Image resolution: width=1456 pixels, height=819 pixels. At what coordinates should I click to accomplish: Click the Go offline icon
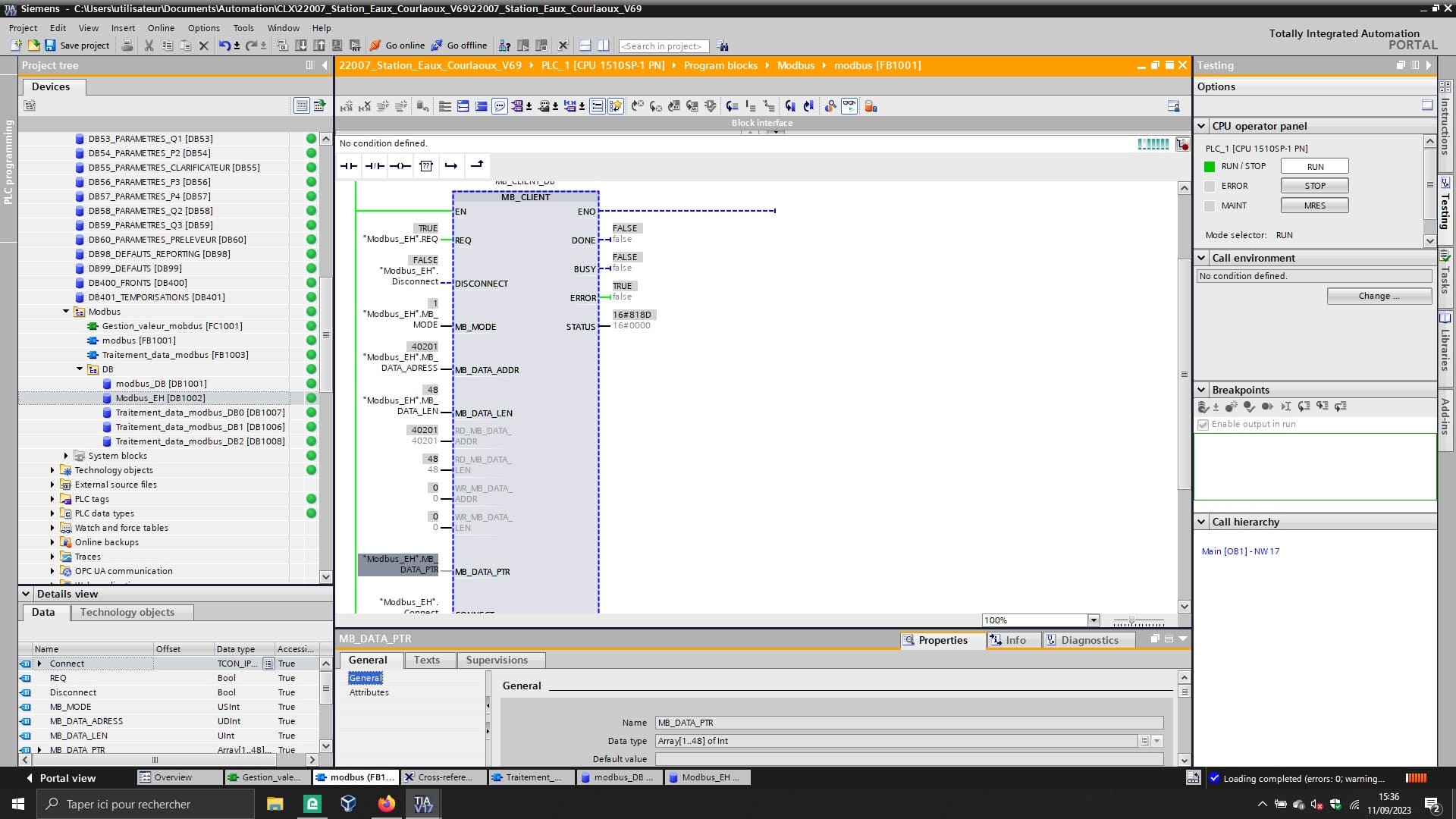click(x=437, y=45)
